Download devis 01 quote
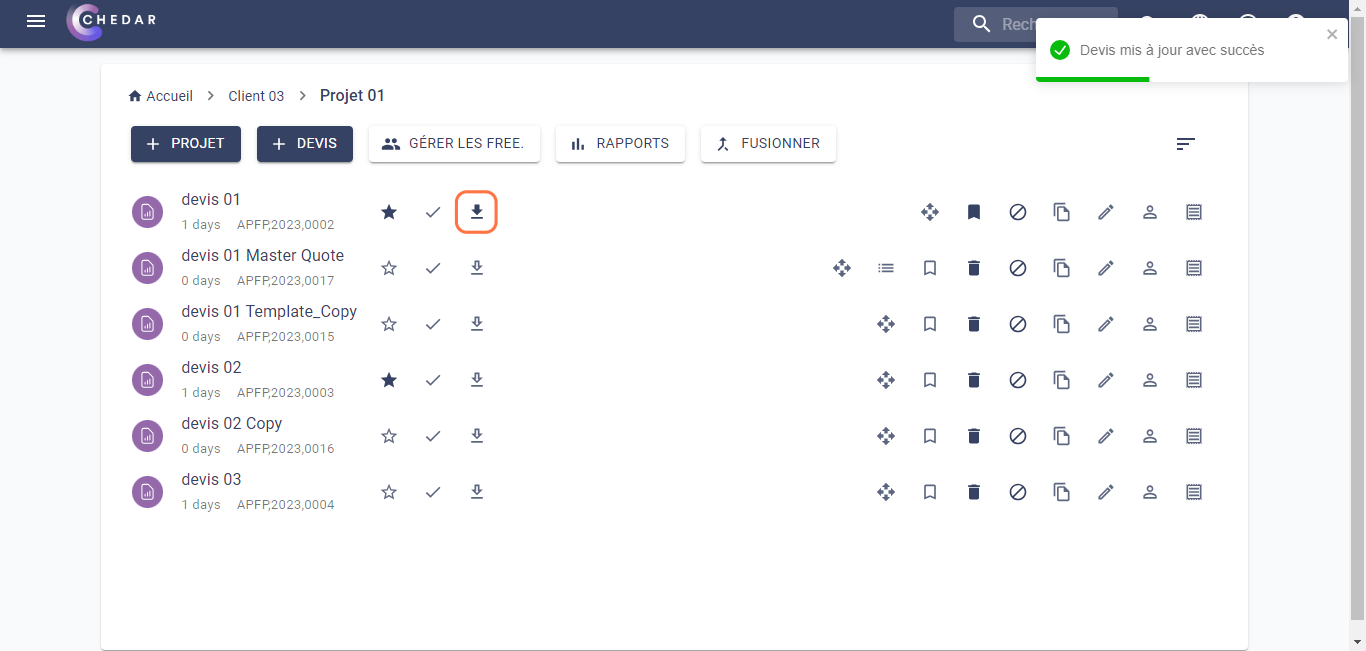This screenshot has width=1366, height=651. coord(477,212)
